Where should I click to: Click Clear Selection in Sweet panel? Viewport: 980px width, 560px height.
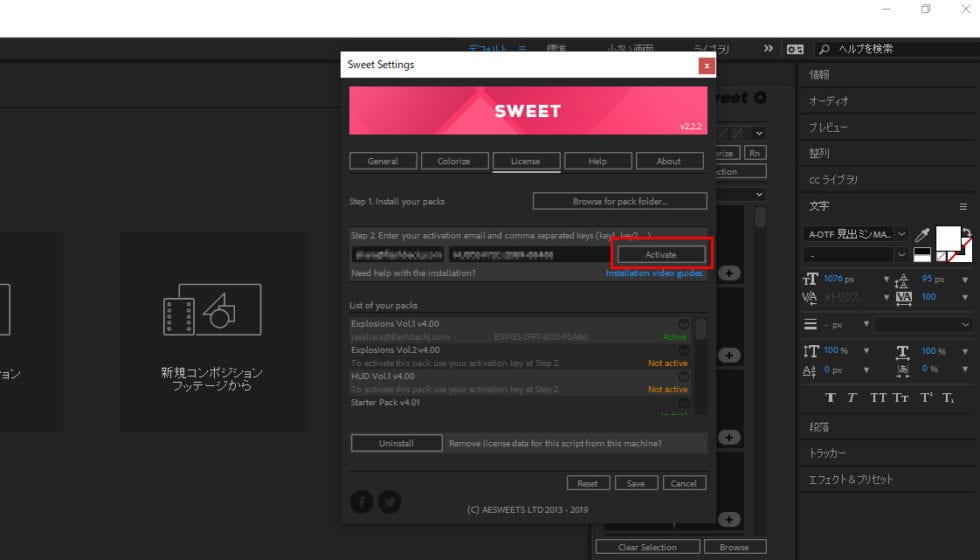pos(648,547)
